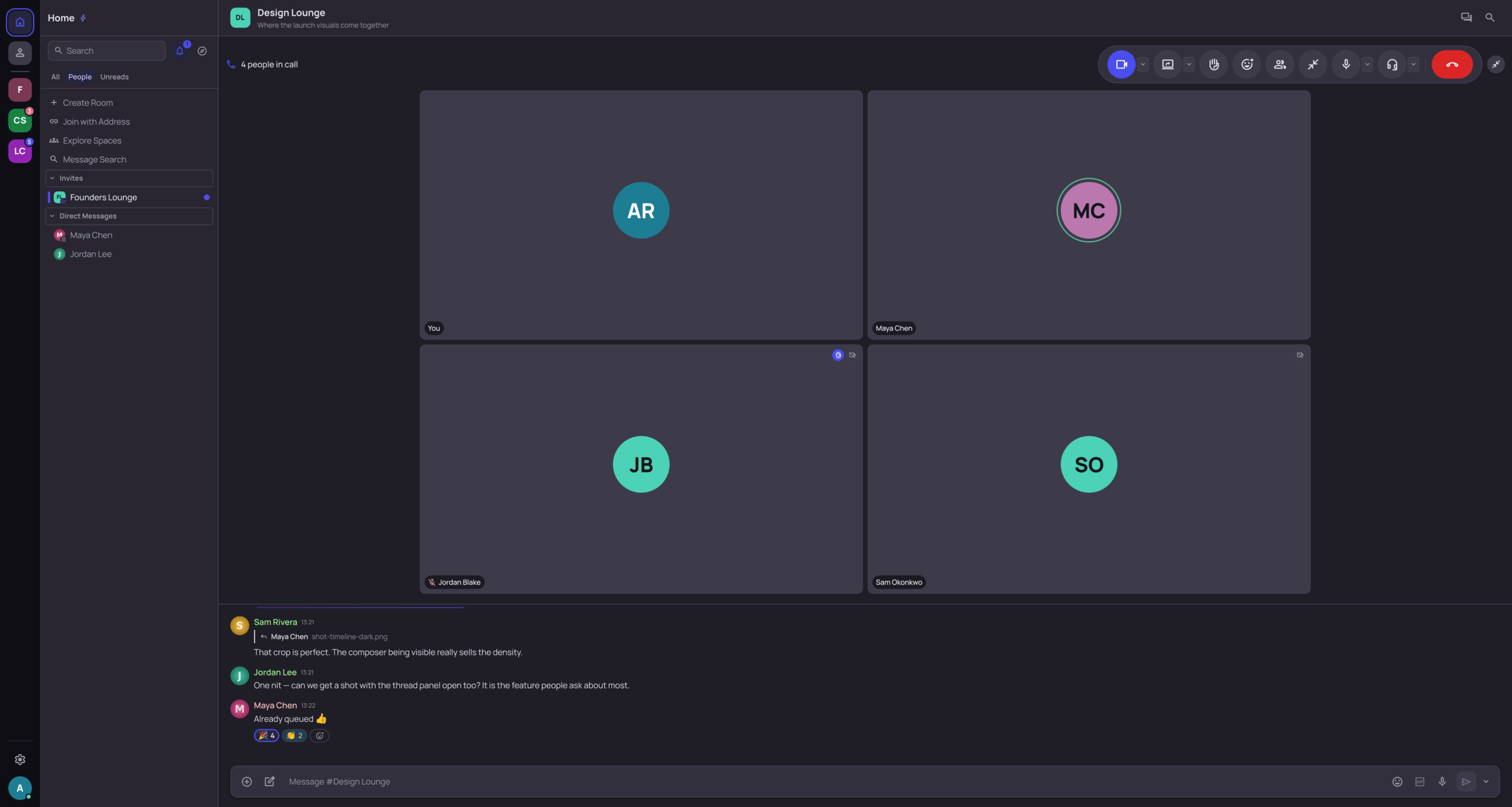Screen dimensions: 1512x807
Task: Add a new reaction to Maya's message
Action: pyautogui.click(x=319, y=736)
